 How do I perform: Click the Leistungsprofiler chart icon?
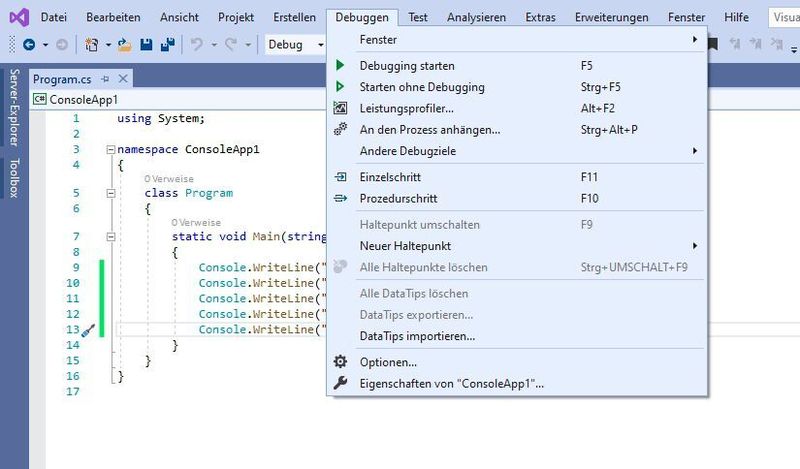pos(340,108)
